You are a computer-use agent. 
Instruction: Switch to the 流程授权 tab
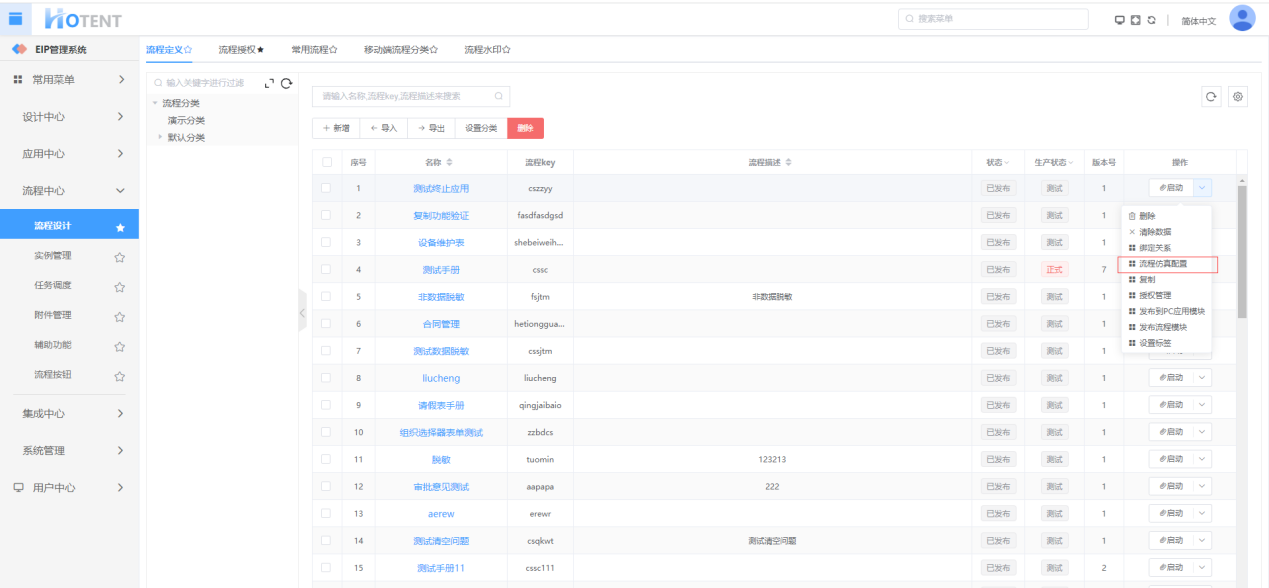click(241, 49)
